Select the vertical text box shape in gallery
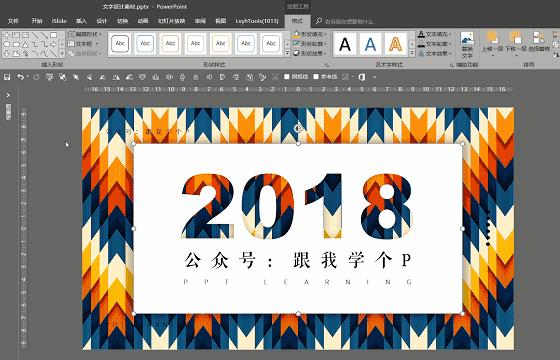This screenshot has width=560, height=360. (25, 35)
